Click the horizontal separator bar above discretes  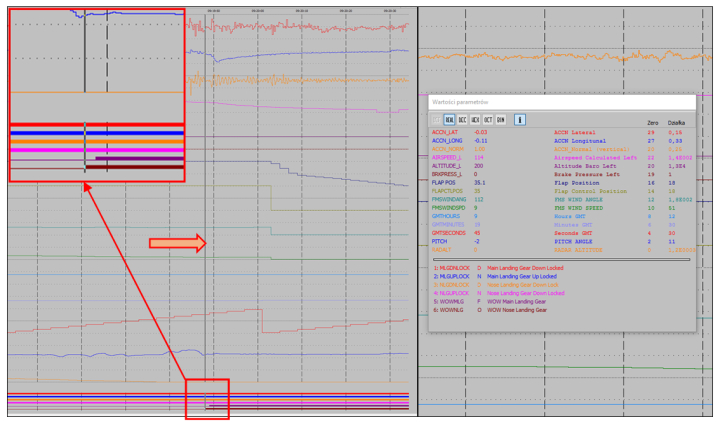(x=561, y=259)
